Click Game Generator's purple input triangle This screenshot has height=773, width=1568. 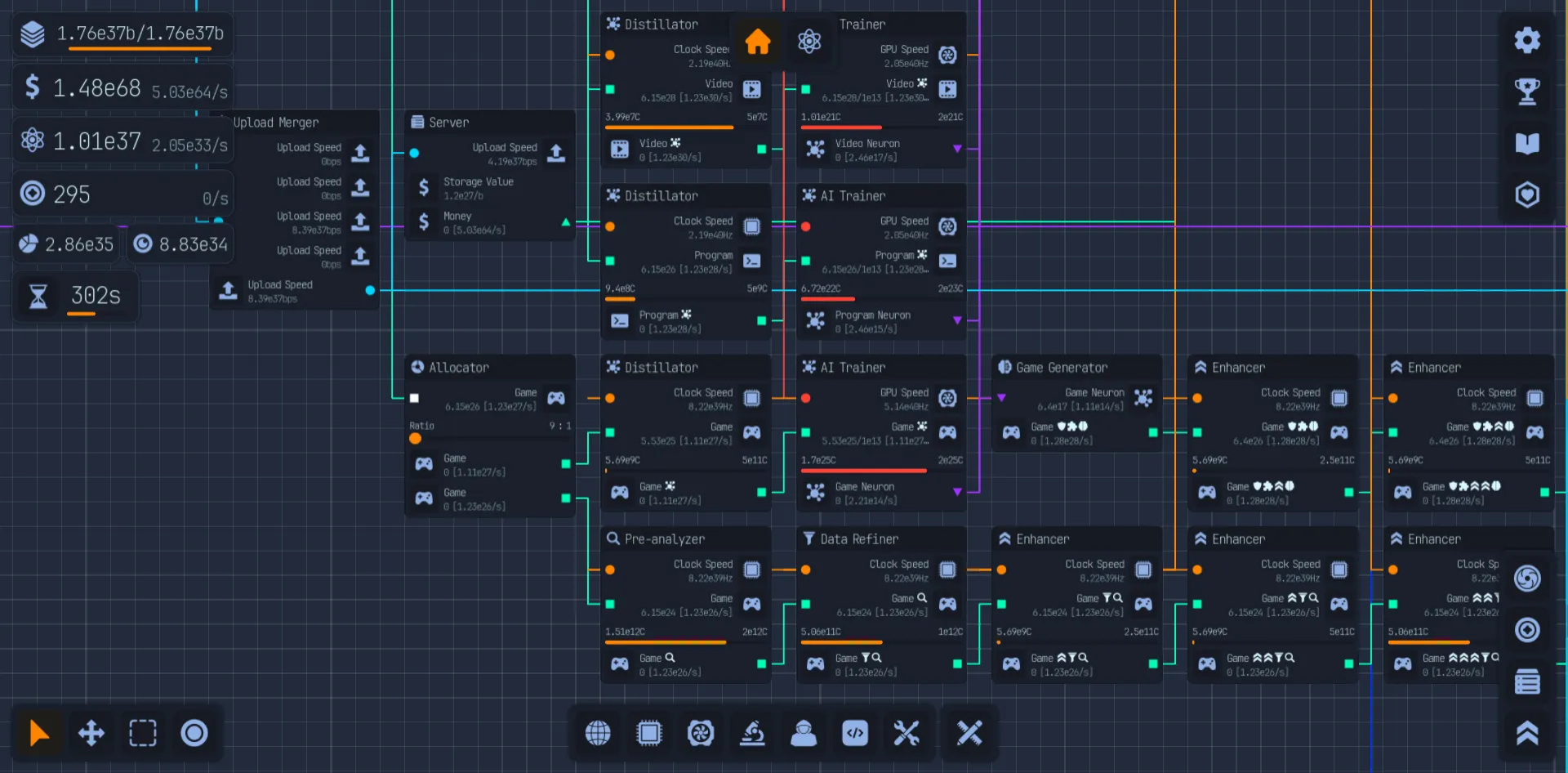point(1001,398)
